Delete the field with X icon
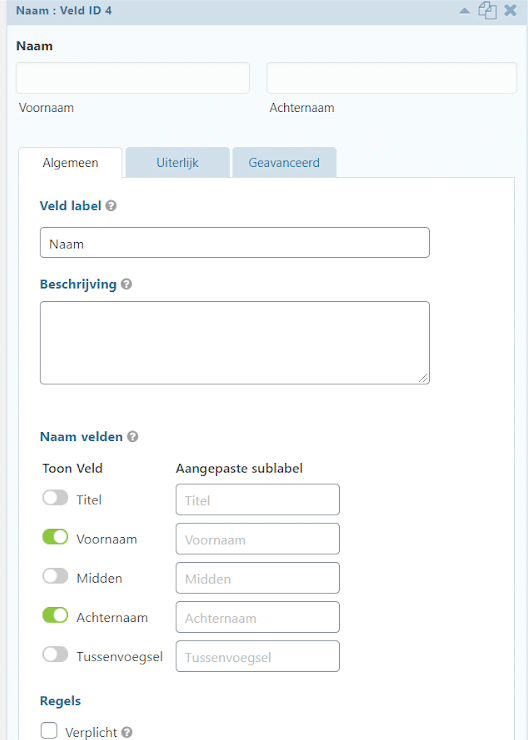 510,10
